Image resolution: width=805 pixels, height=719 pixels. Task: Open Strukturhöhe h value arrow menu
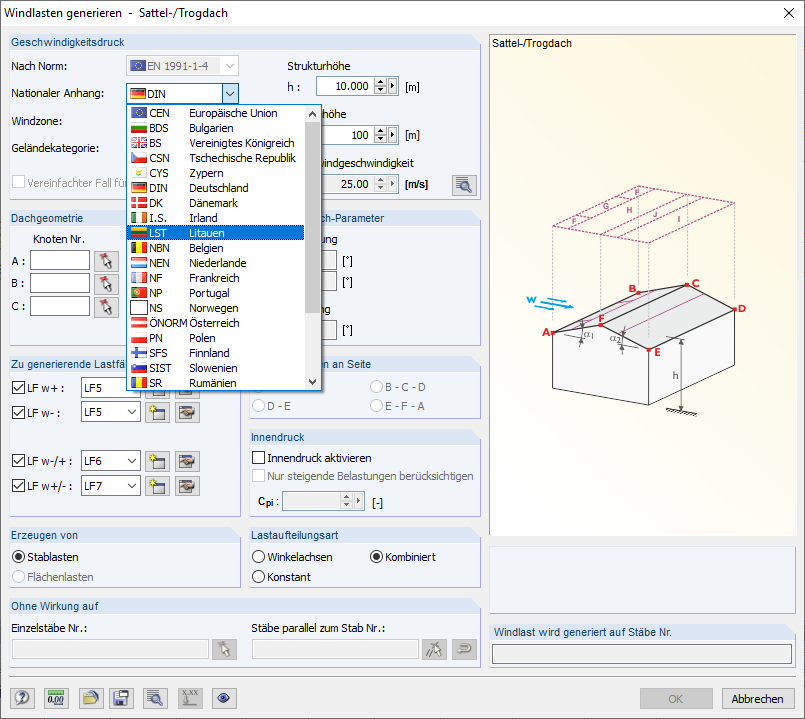coord(393,86)
